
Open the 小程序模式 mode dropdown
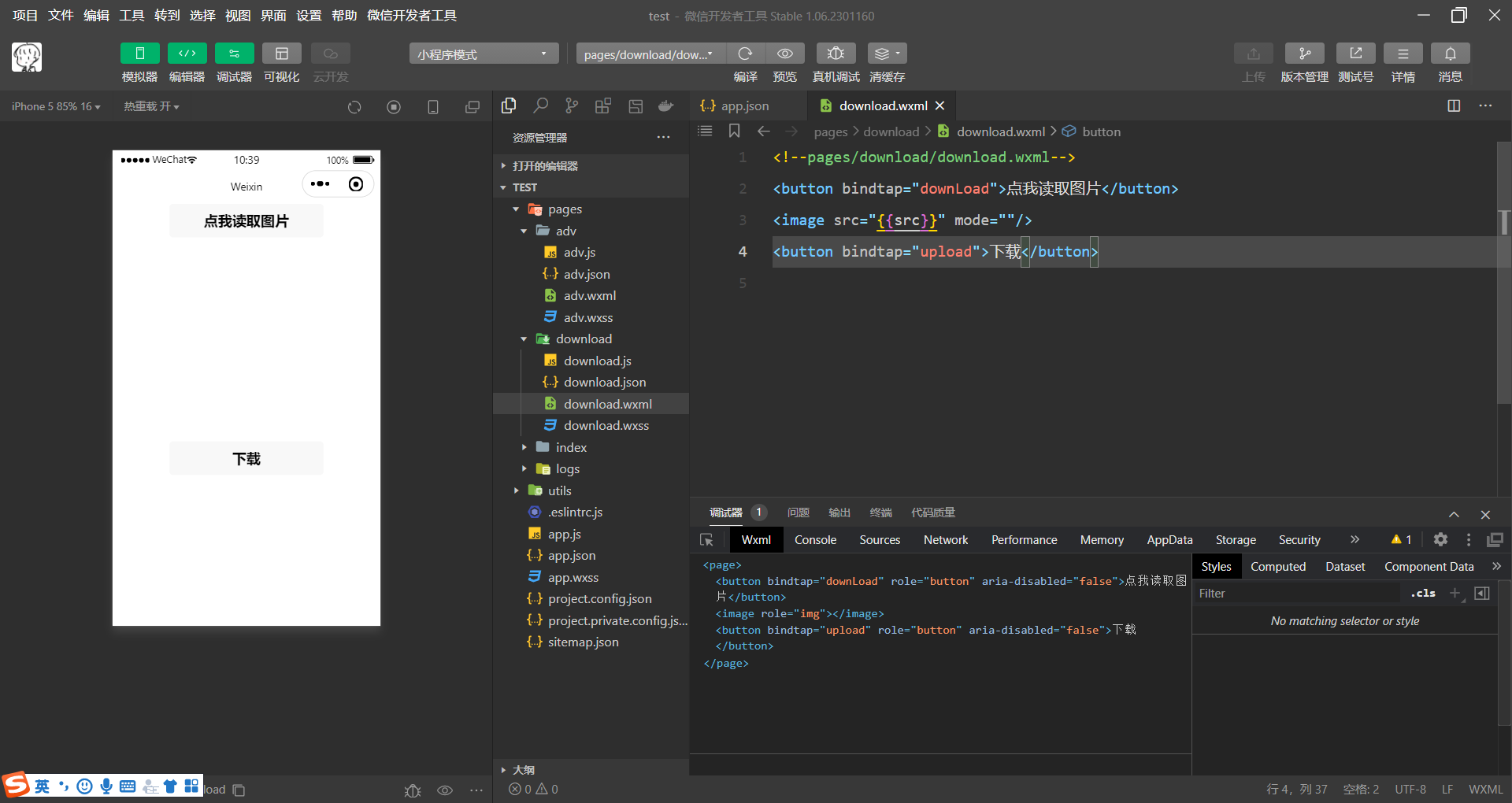pos(484,54)
